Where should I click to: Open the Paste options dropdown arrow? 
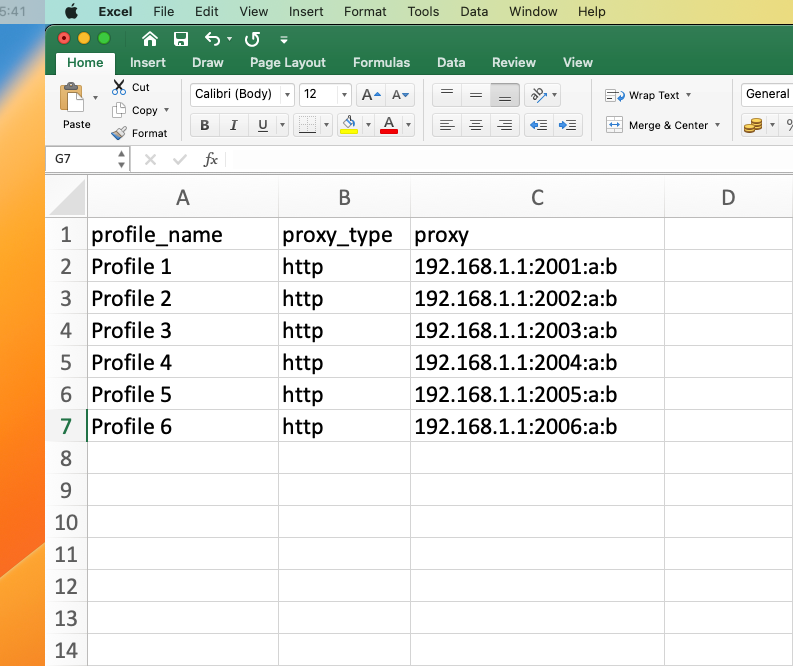[95, 98]
